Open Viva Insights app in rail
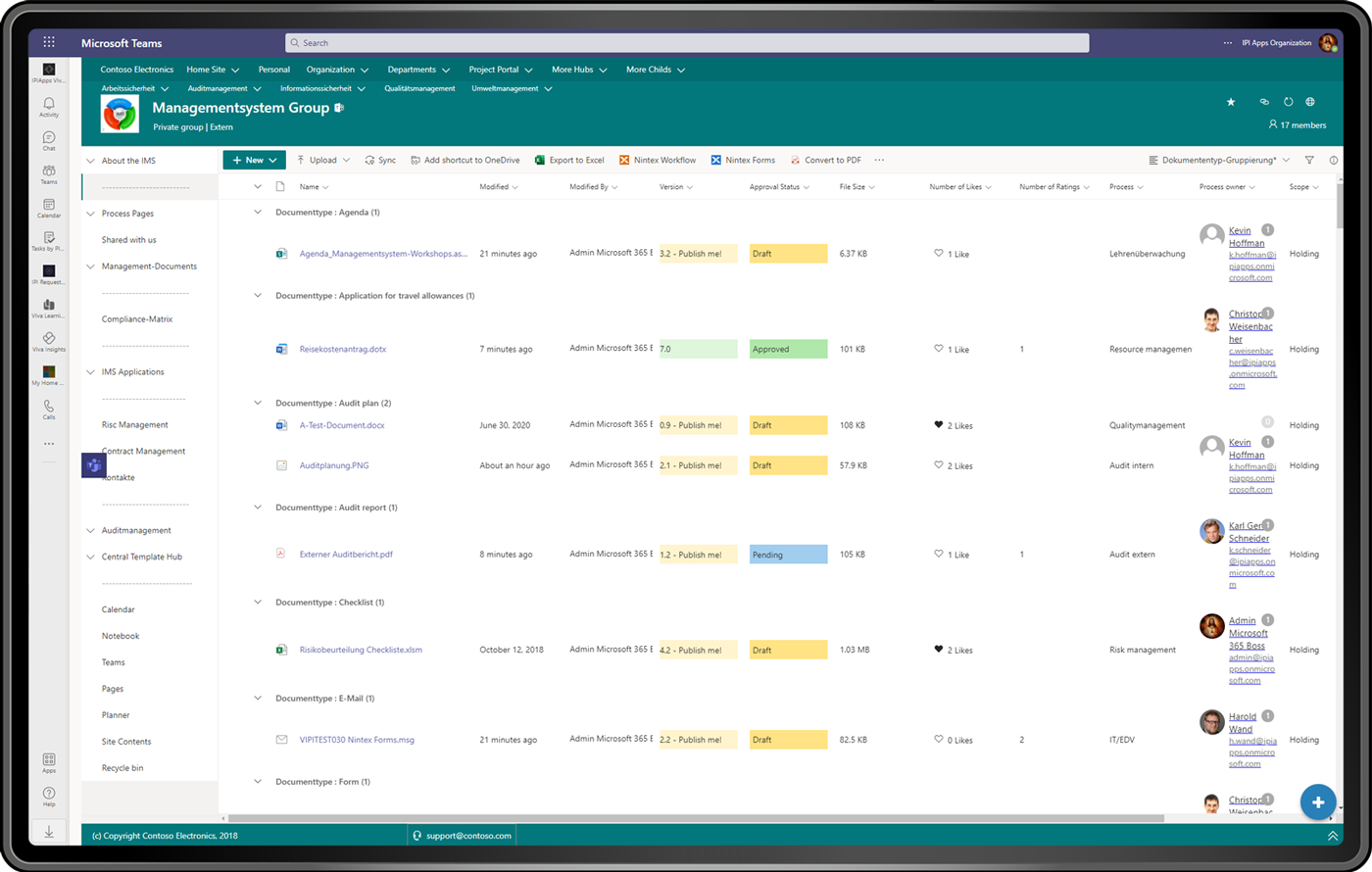Viewport: 1372px width, 872px height. coord(49,341)
